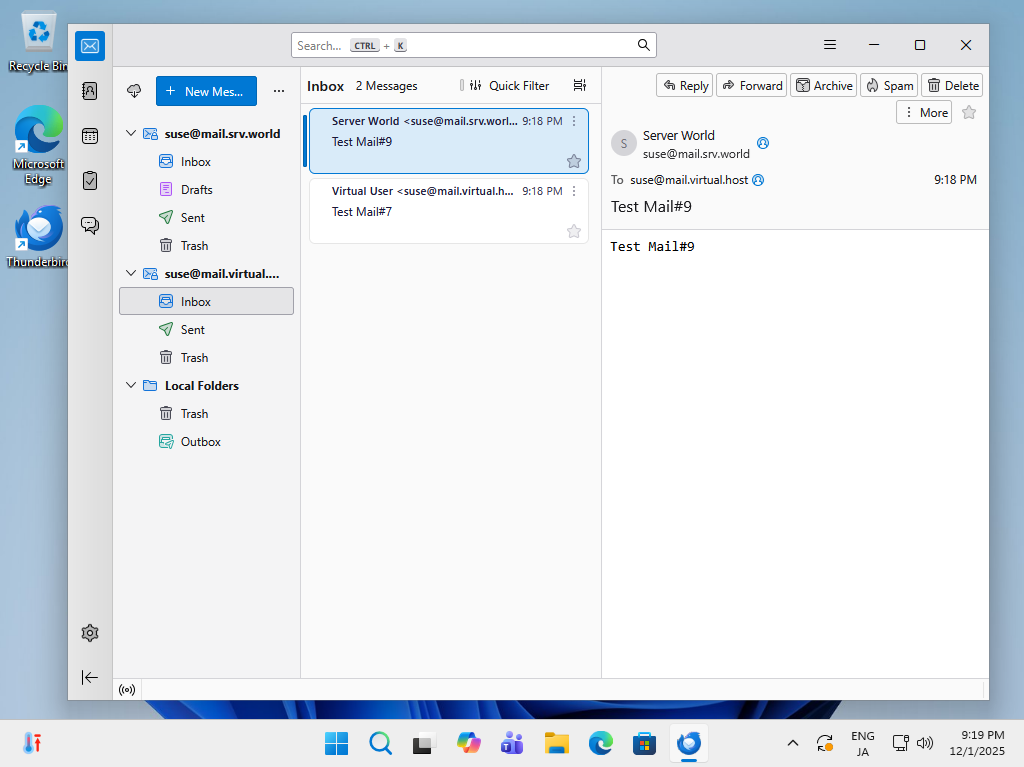Click the New Message button
The width and height of the screenshot is (1024, 767).
(206, 91)
